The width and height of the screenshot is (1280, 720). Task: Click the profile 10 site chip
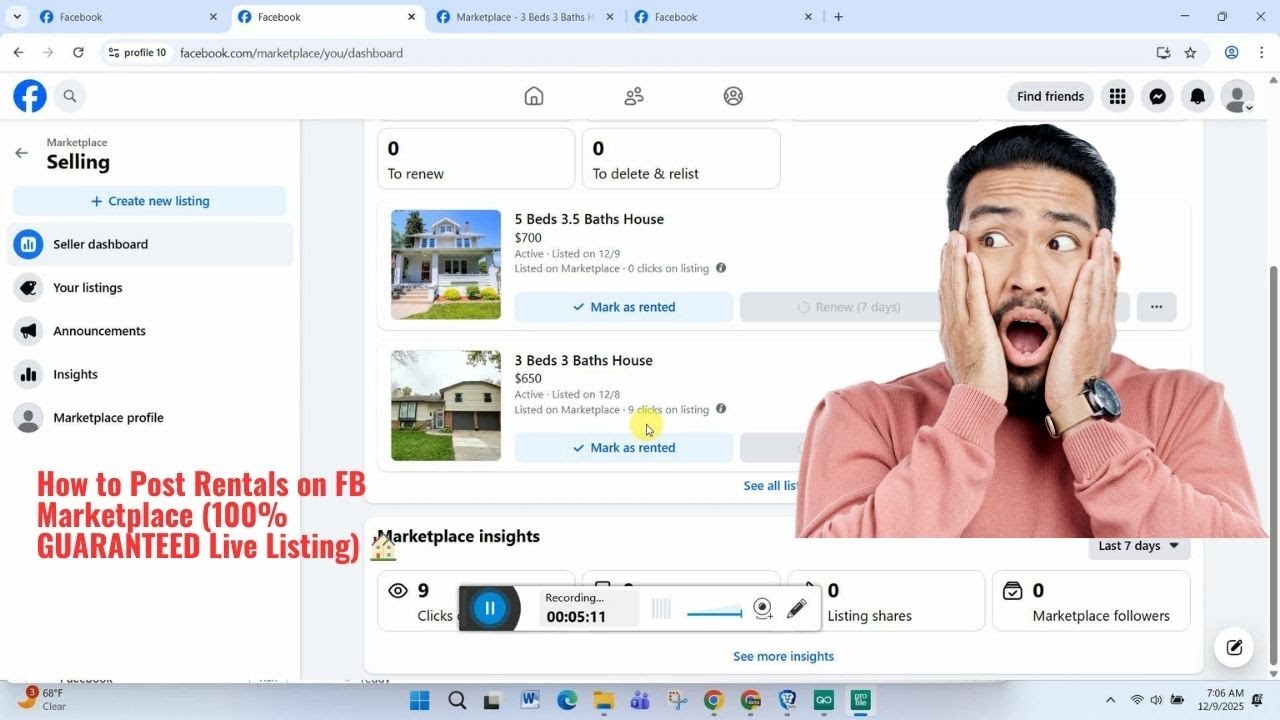coord(137,53)
